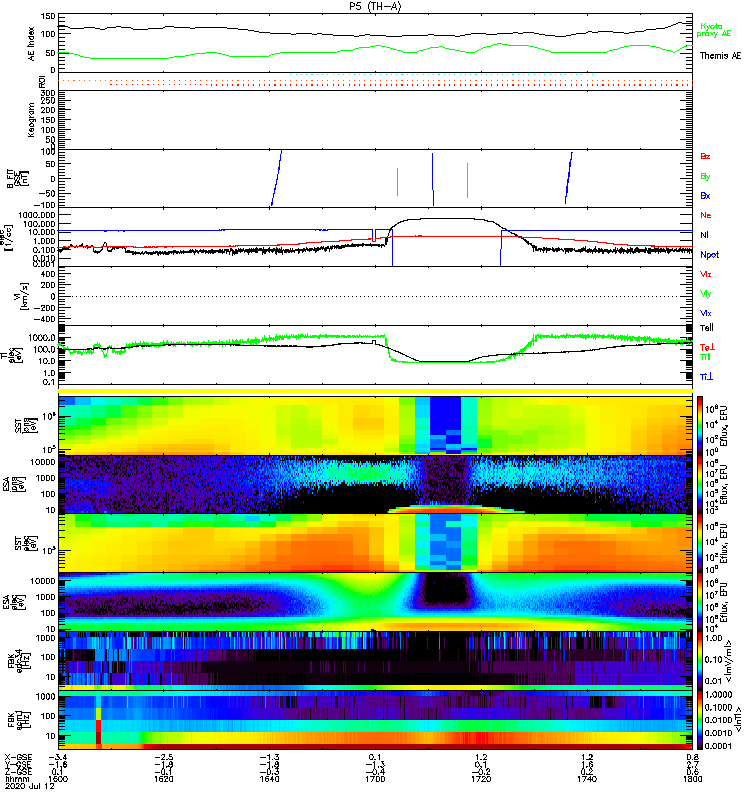Screen dimensions: 750x800
Task: Click the "0.001" density axis tick
Action: click(43, 264)
